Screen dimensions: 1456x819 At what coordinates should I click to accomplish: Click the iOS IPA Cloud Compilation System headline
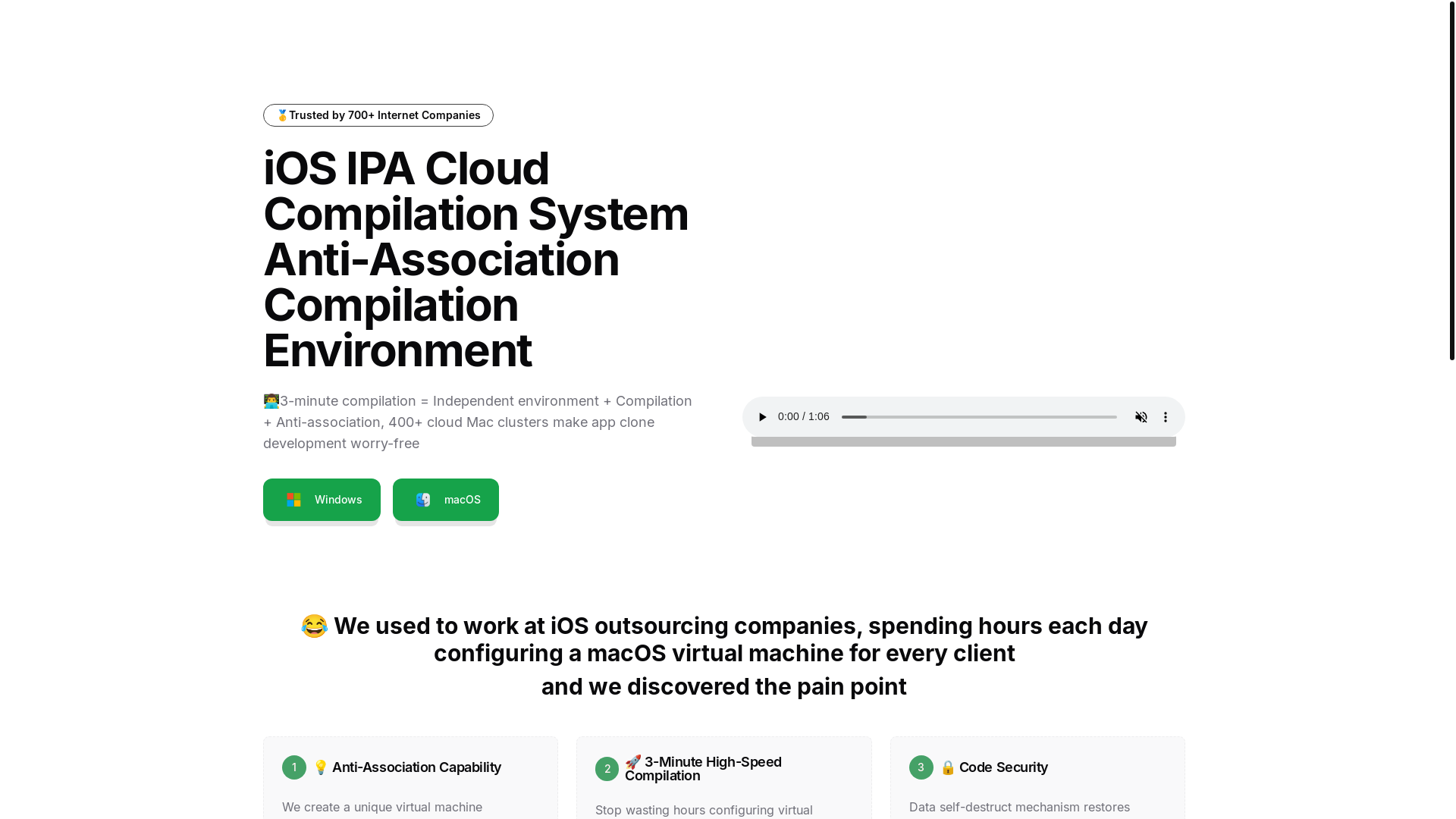(475, 259)
